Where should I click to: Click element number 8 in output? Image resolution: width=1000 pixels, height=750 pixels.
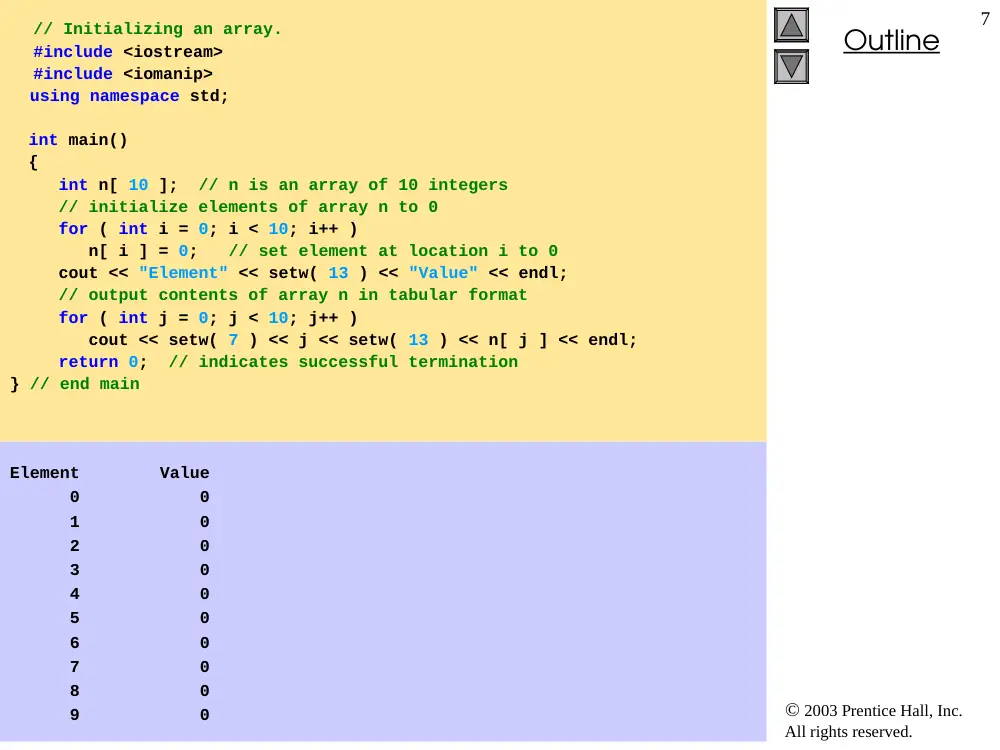tap(75, 691)
